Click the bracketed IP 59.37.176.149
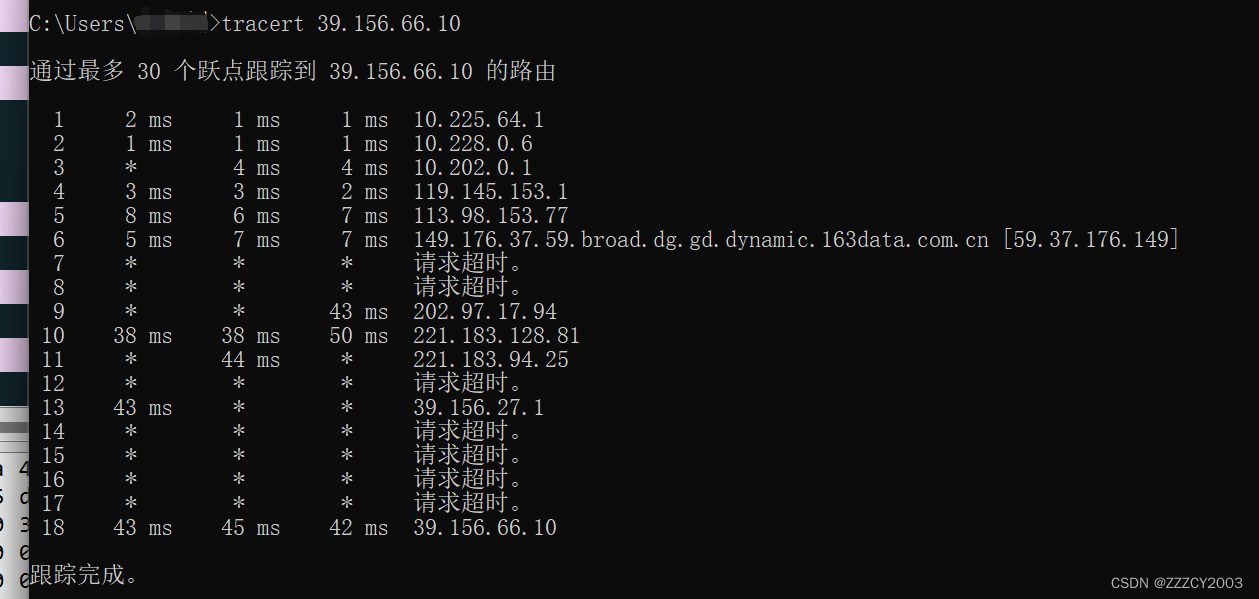The width and height of the screenshot is (1259, 599). 1090,240
